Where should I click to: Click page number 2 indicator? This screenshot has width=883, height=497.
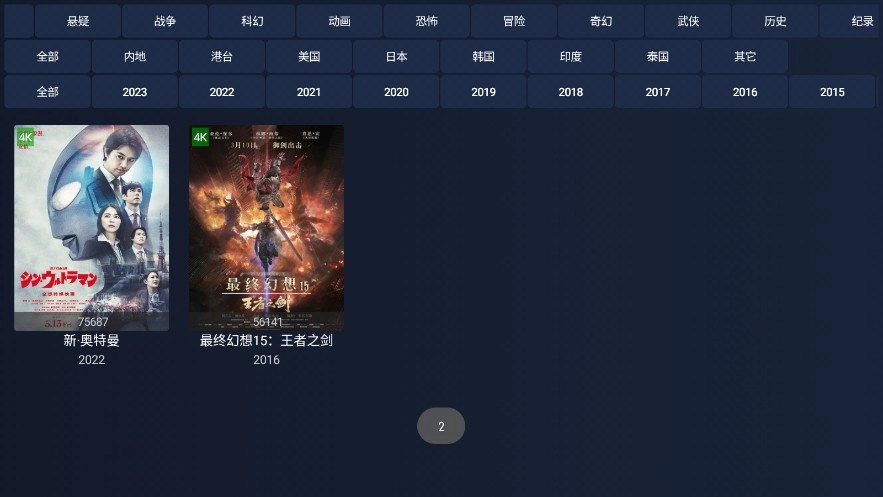[x=441, y=426]
